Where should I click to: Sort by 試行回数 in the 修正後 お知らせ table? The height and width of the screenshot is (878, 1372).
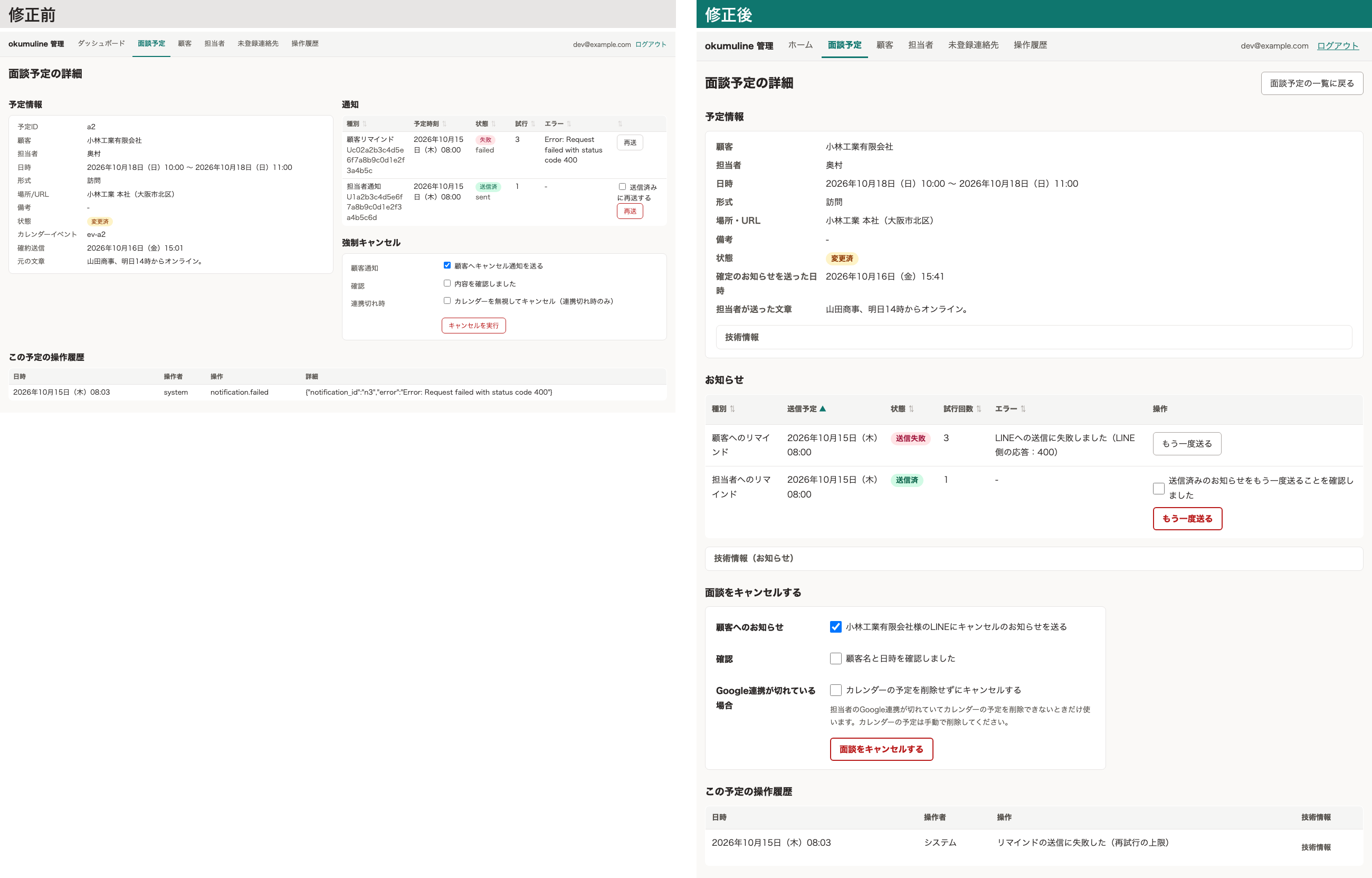pyautogui.click(x=962, y=409)
